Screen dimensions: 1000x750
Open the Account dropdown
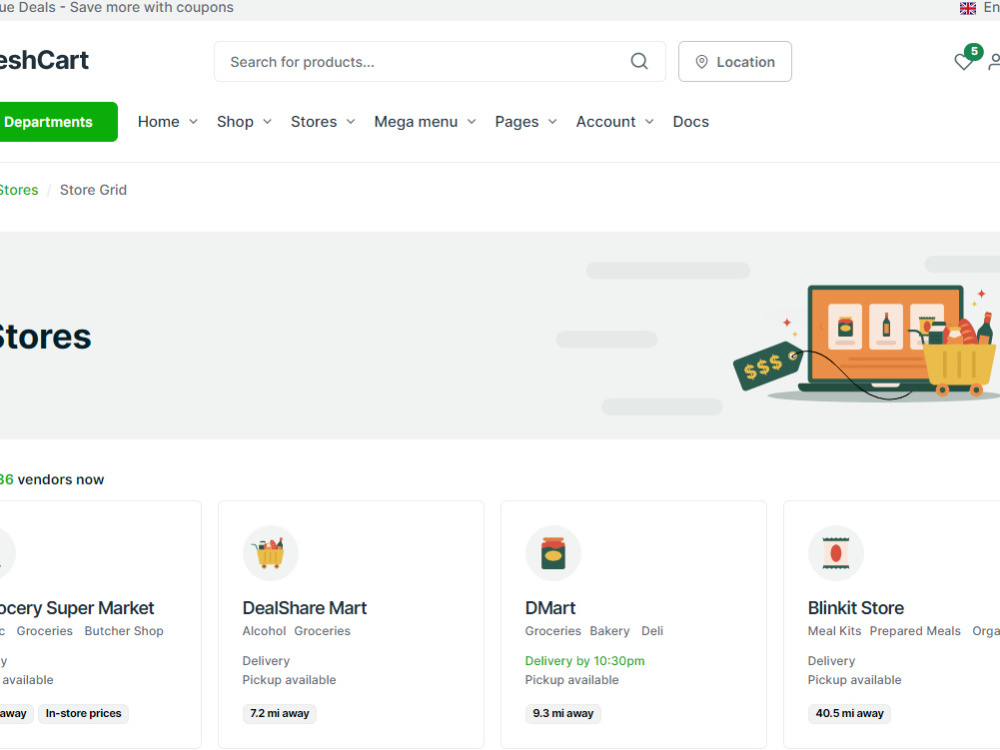coord(613,121)
